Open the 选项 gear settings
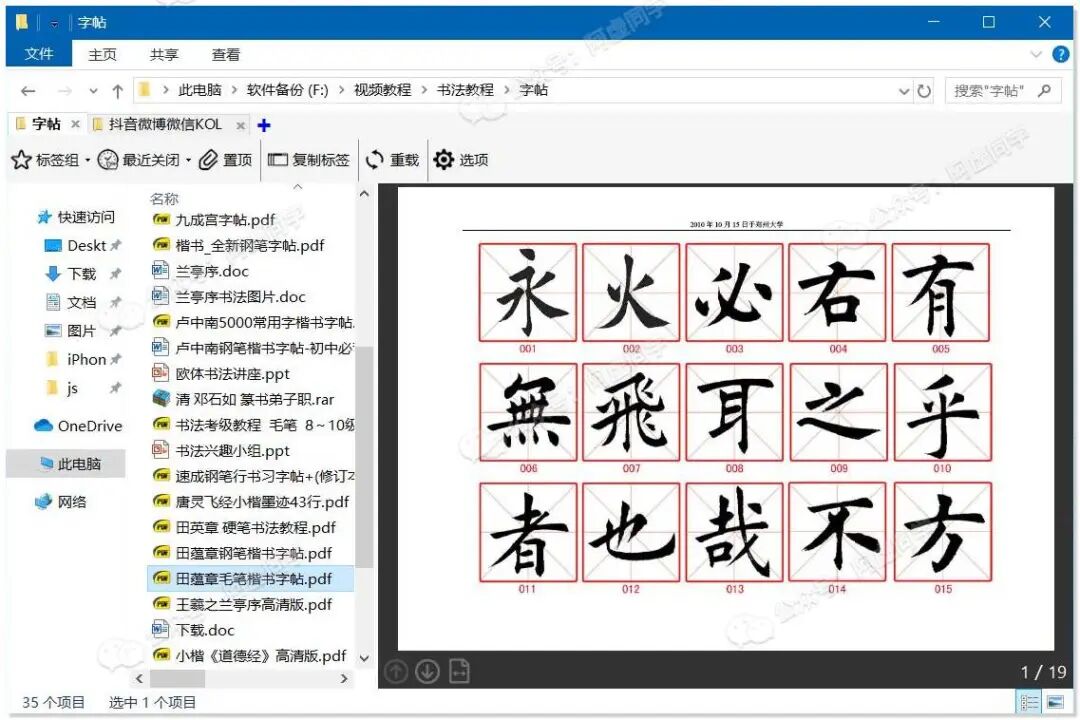Screen dimensions: 1080x720 (461, 160)
